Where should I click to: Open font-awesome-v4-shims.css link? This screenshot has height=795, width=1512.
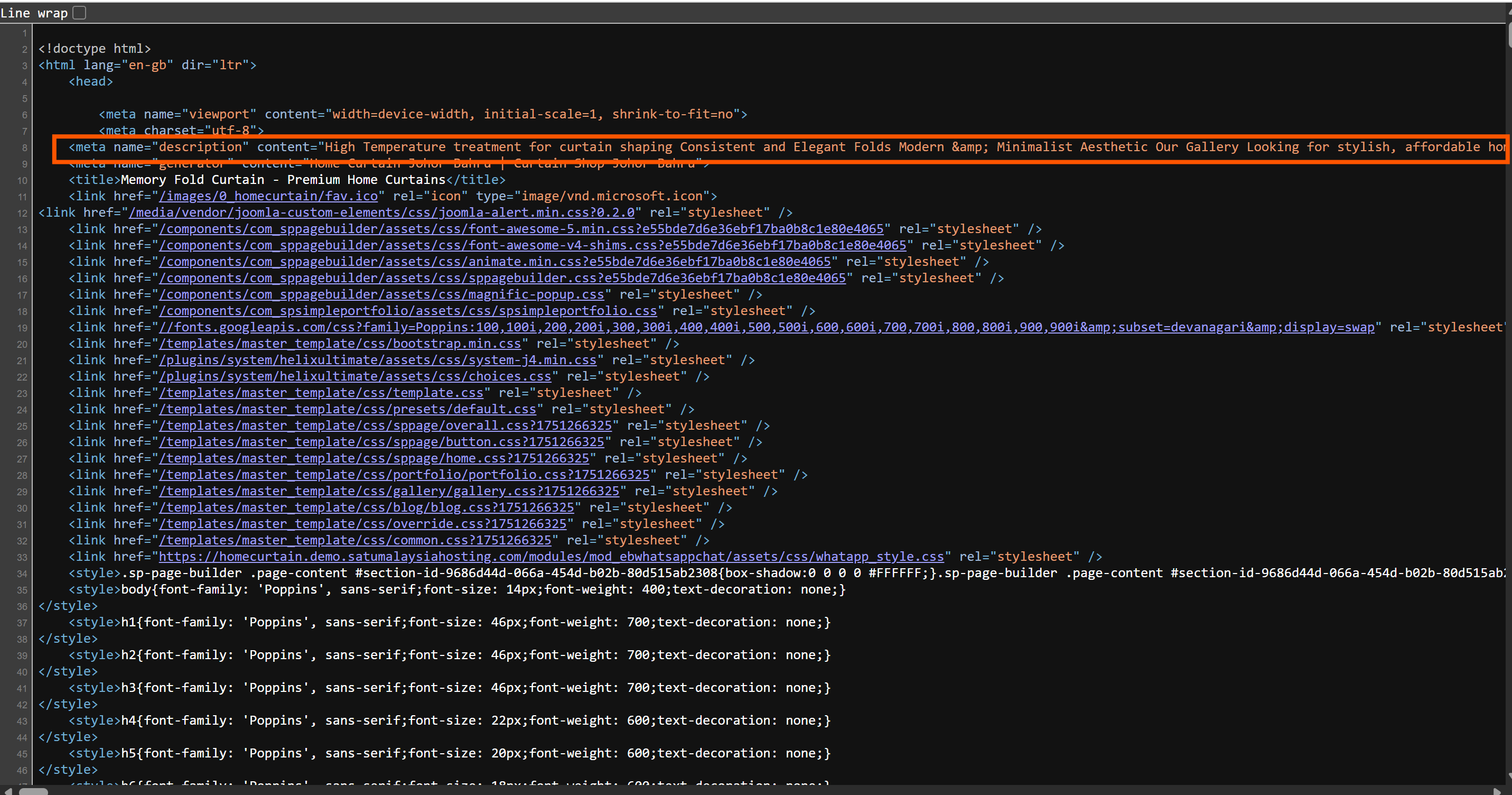[x=533, y=245]
